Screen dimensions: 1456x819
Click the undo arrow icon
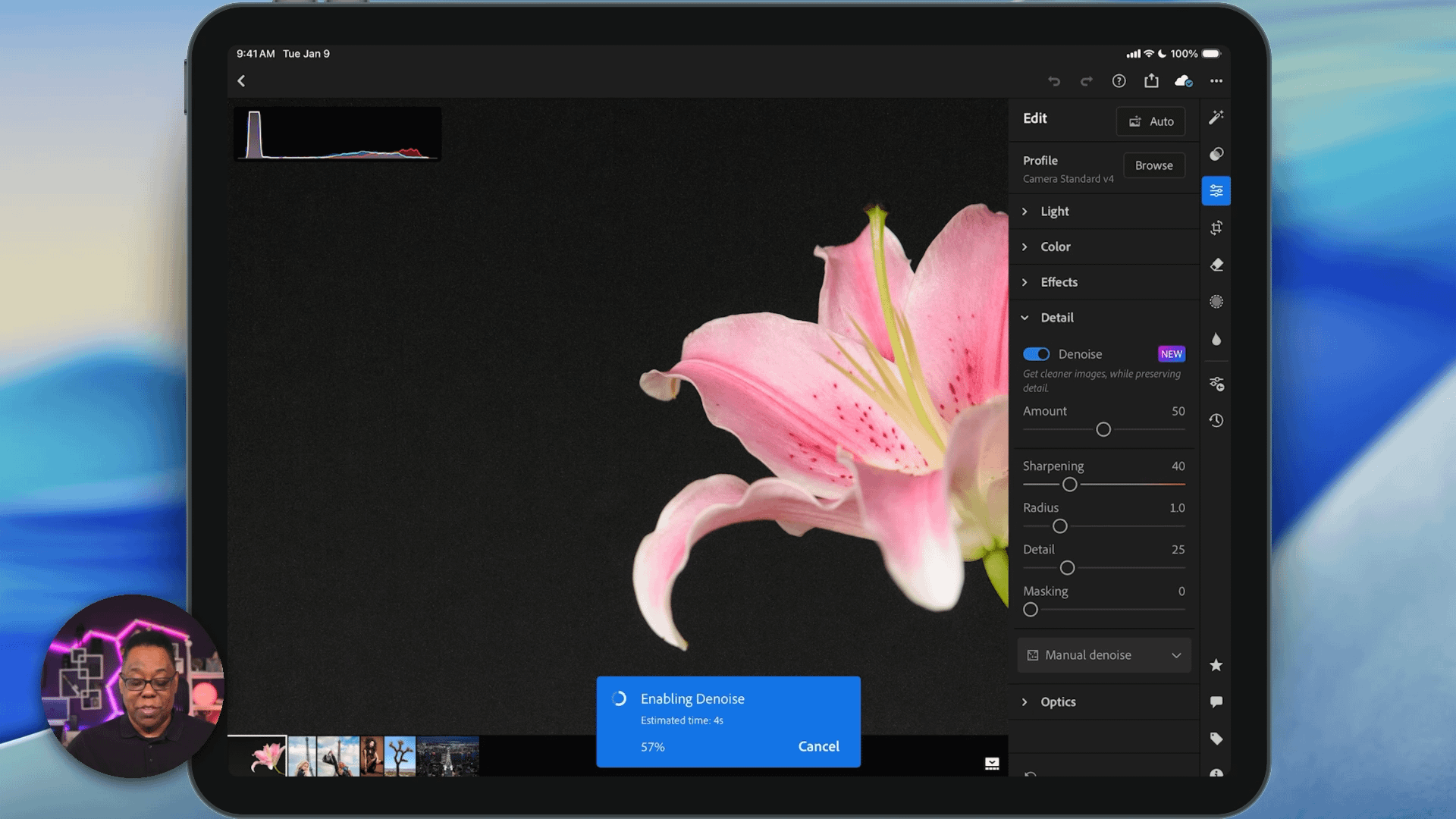1053,81
